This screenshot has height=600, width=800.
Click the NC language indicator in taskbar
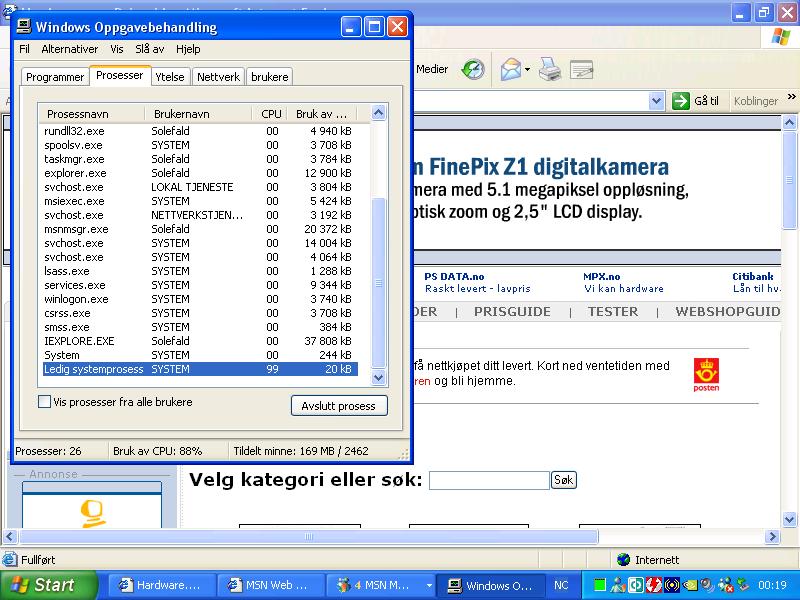tap(561, 586)
